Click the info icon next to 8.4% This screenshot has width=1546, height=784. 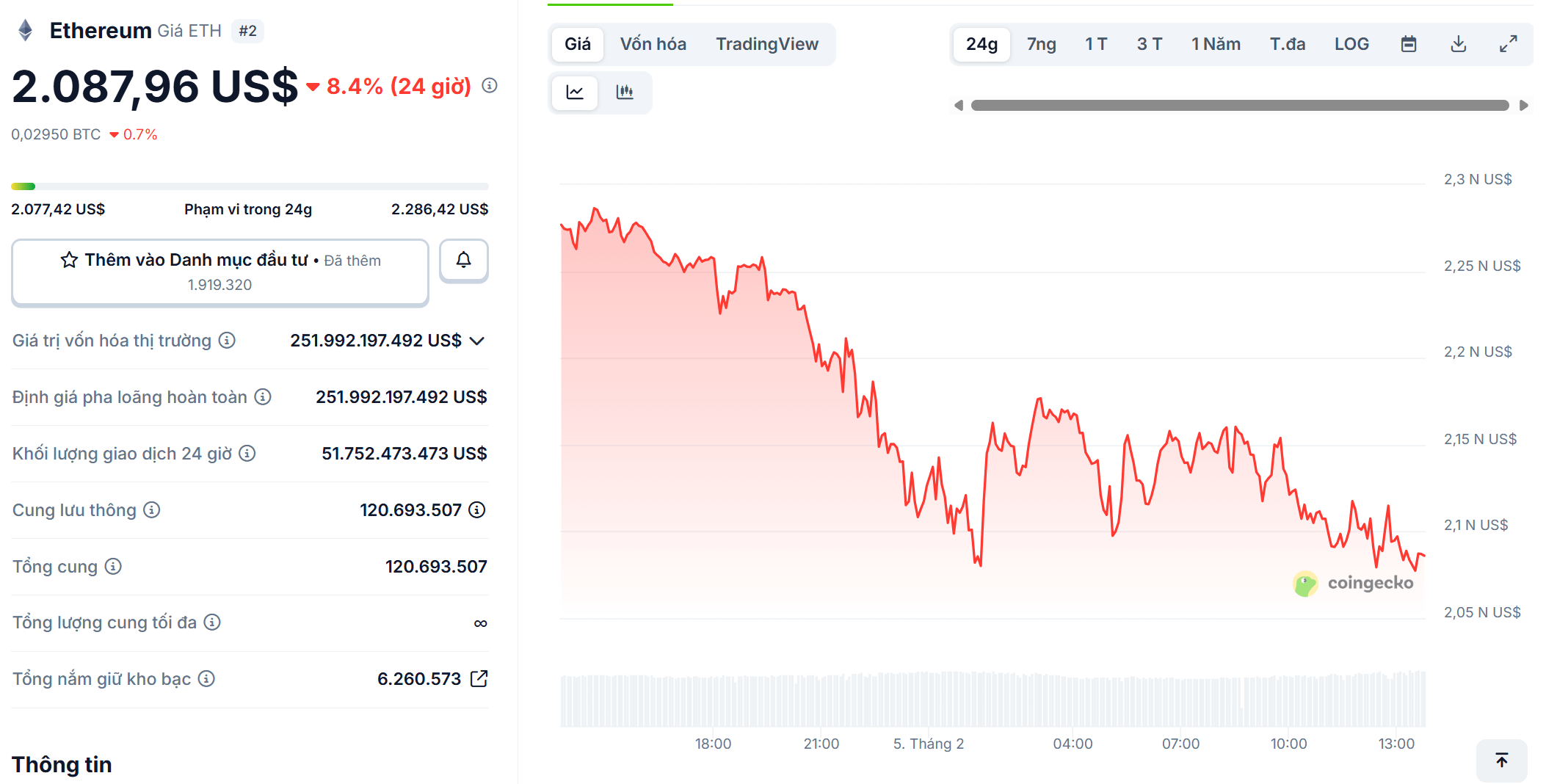(488, 85)
